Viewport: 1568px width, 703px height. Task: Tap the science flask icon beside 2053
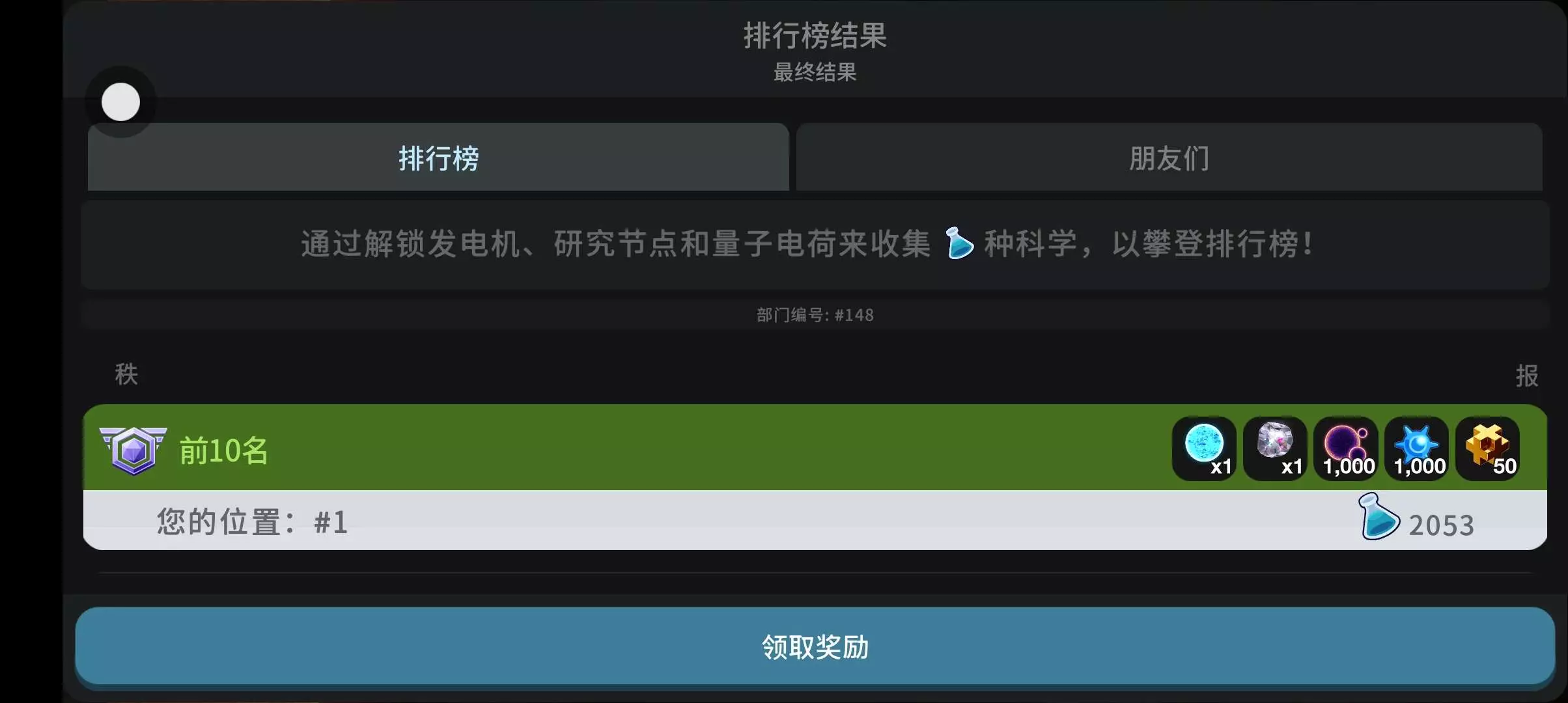(1378, 516)
